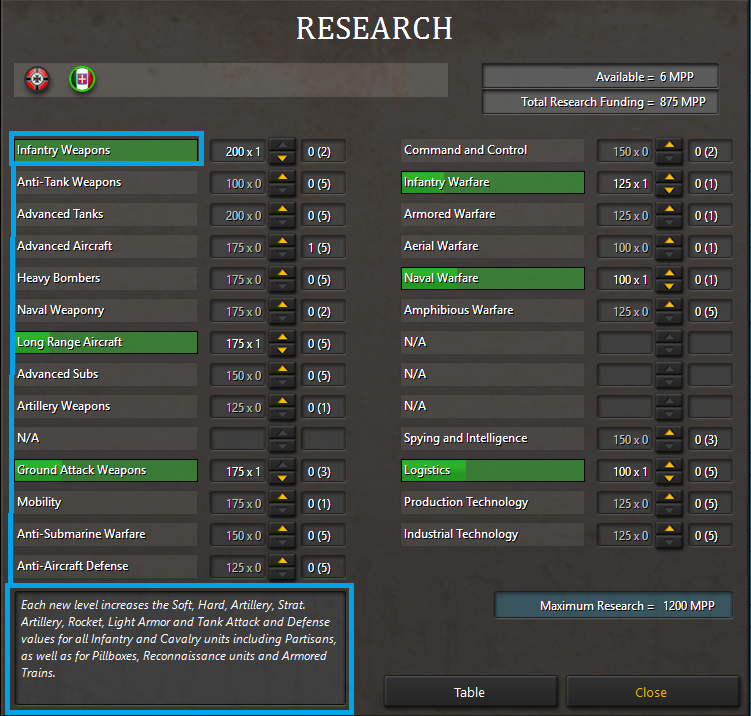
Task: Decrease Logistics research with down arrow
Action: (670, 478)
